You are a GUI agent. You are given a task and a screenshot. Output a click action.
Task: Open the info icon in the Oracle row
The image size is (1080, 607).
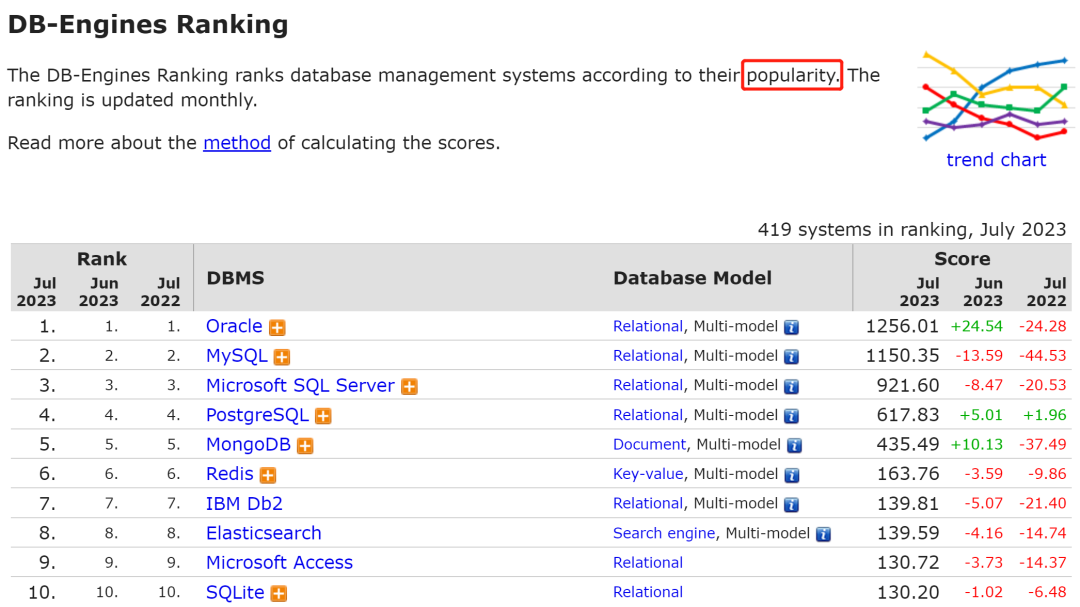pyautogui.click(x=791, y=327)
